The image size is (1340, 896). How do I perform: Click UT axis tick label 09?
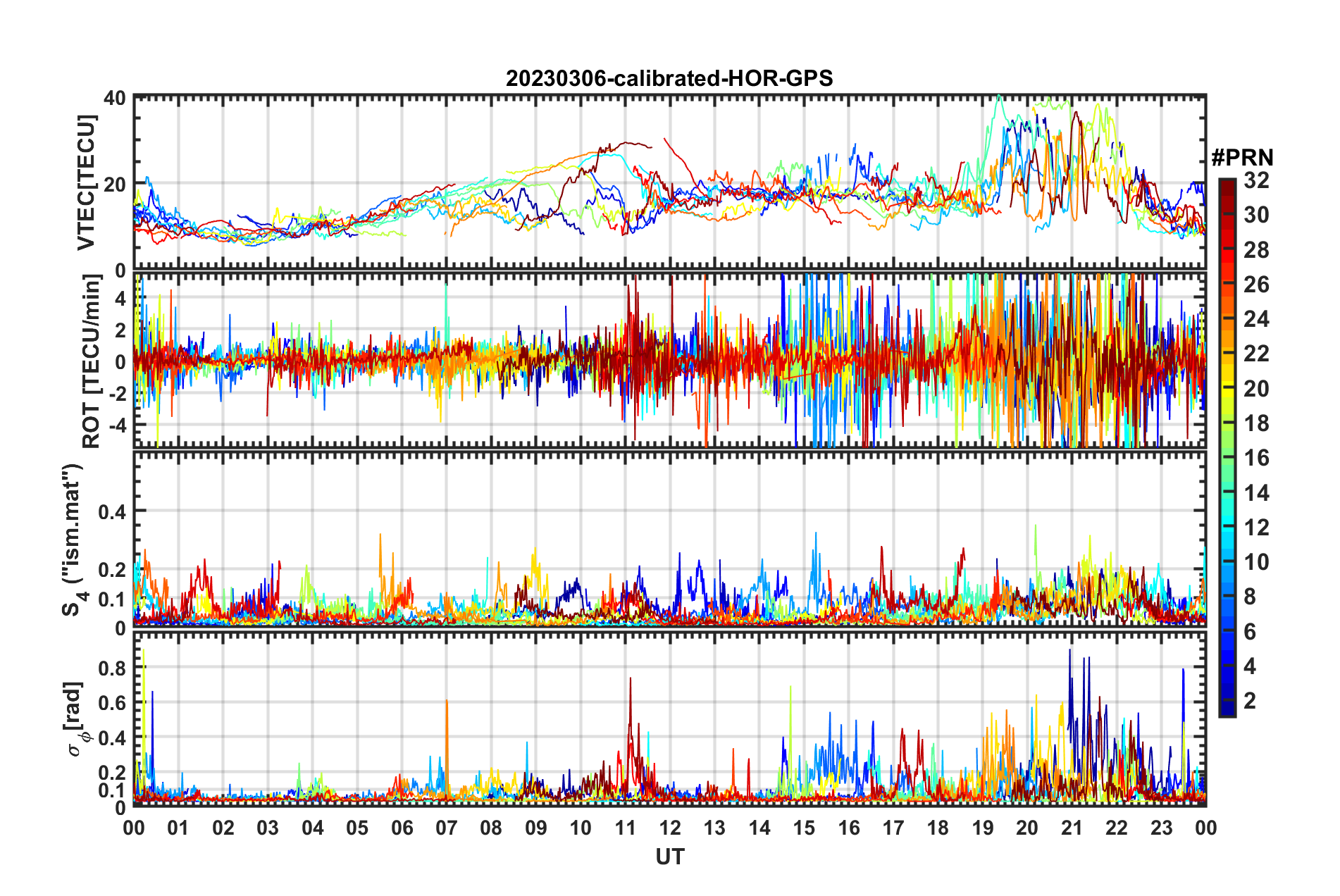(536, 828)
